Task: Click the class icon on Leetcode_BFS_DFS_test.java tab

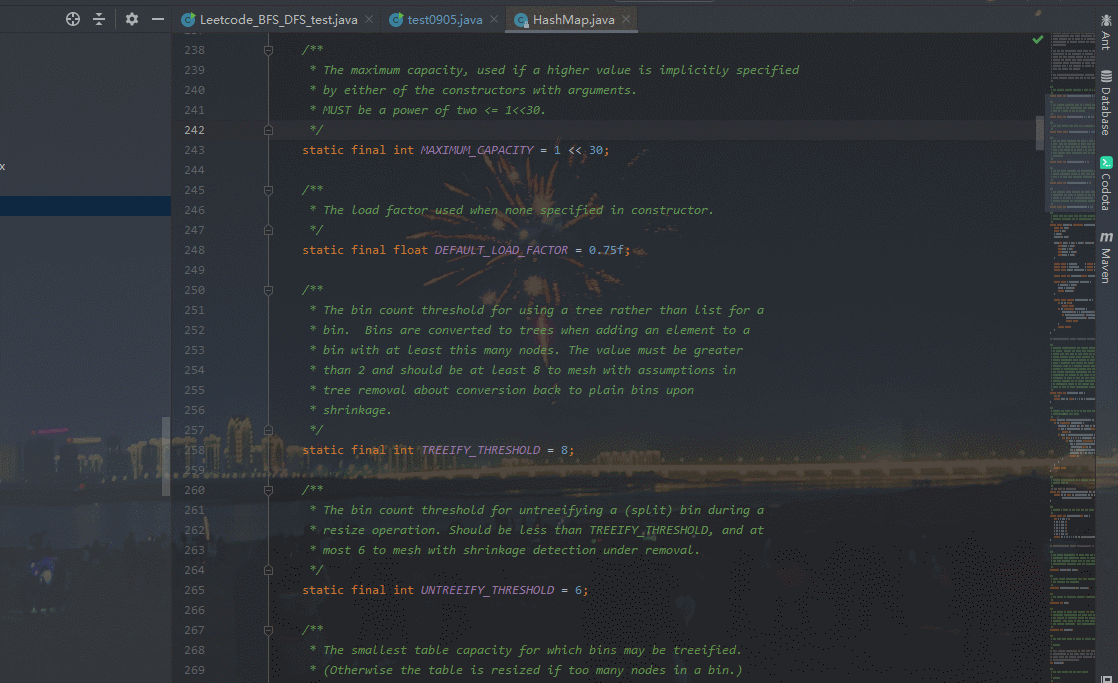Action: click(188, 20)
